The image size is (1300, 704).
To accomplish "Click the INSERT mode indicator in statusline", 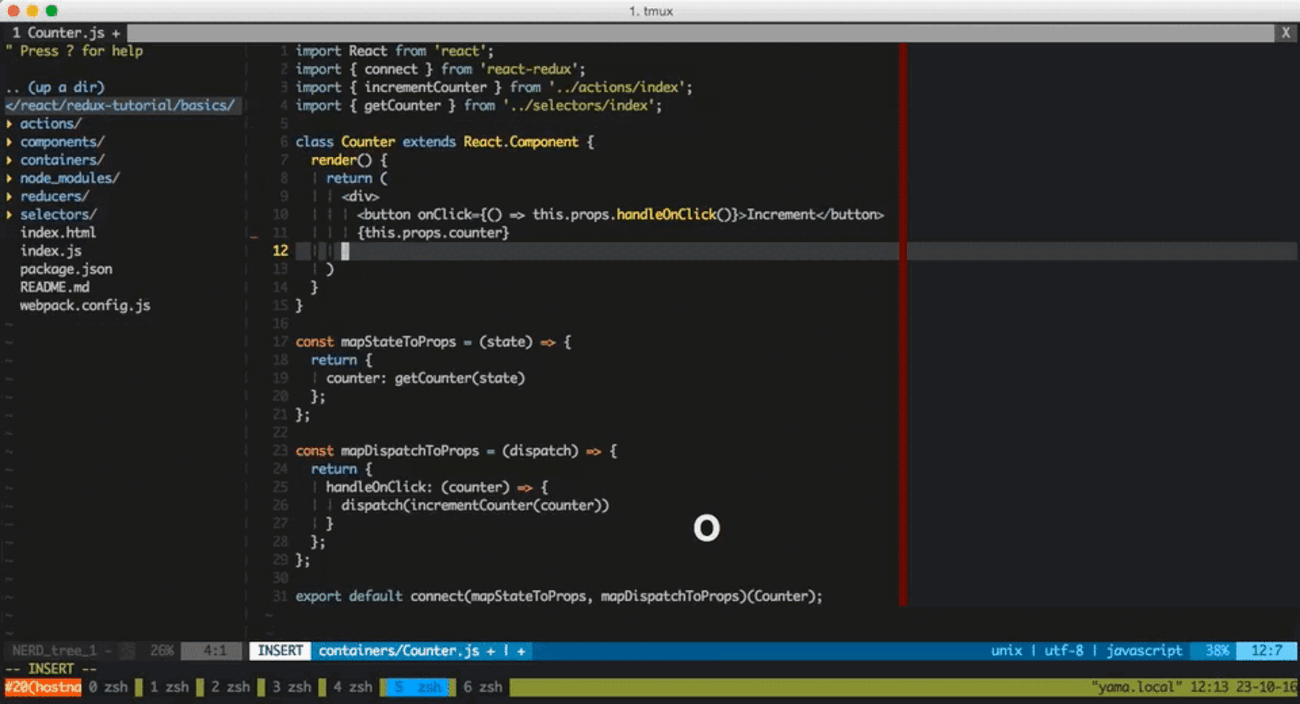I will 280,651.
